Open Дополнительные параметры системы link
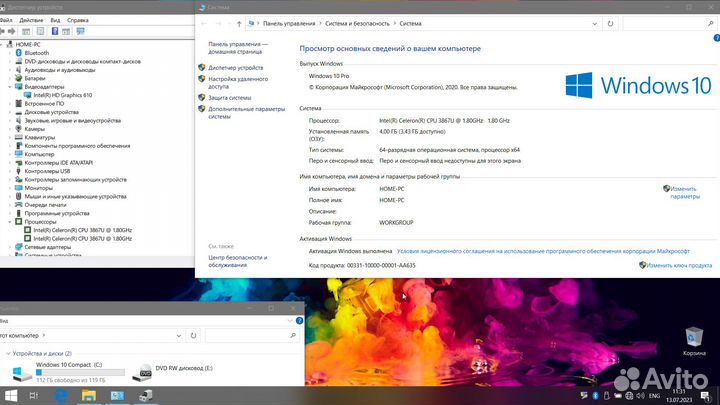 tap(246, 113)
